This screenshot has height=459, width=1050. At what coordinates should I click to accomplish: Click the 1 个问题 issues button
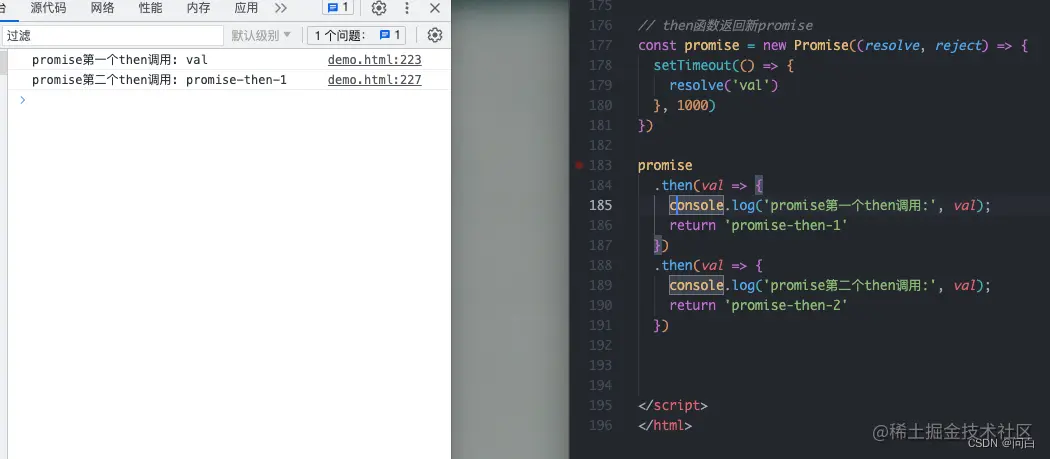[x=357, y=36]
